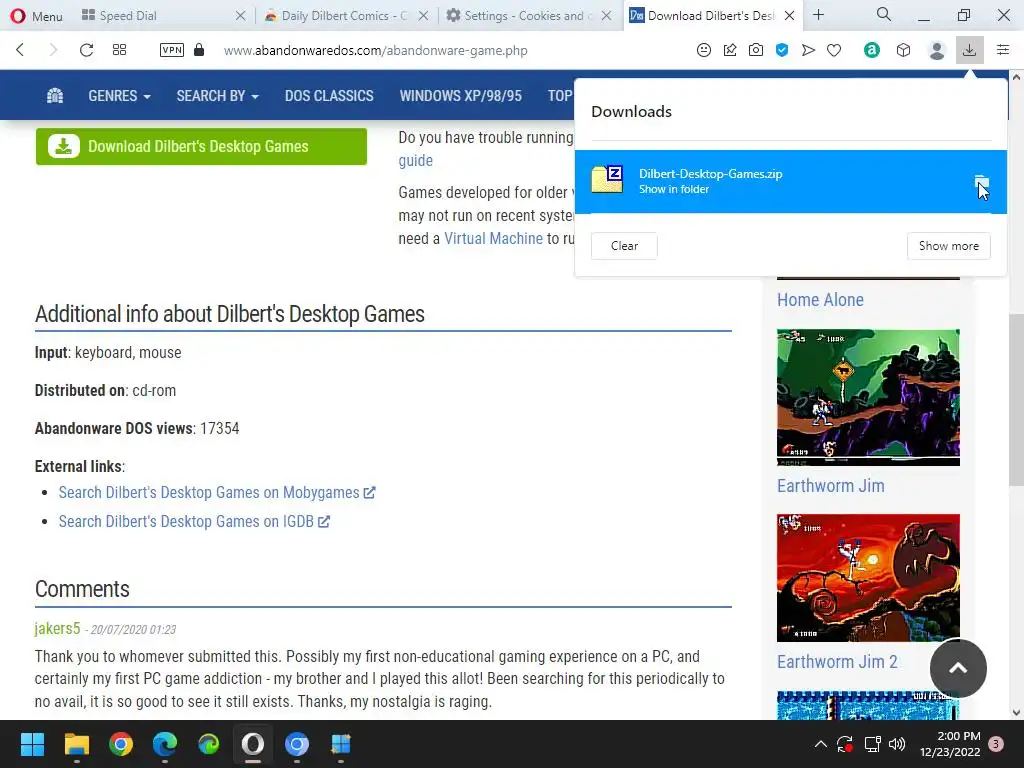
Task: Close the Speed Dial tab
Action: 240,16
